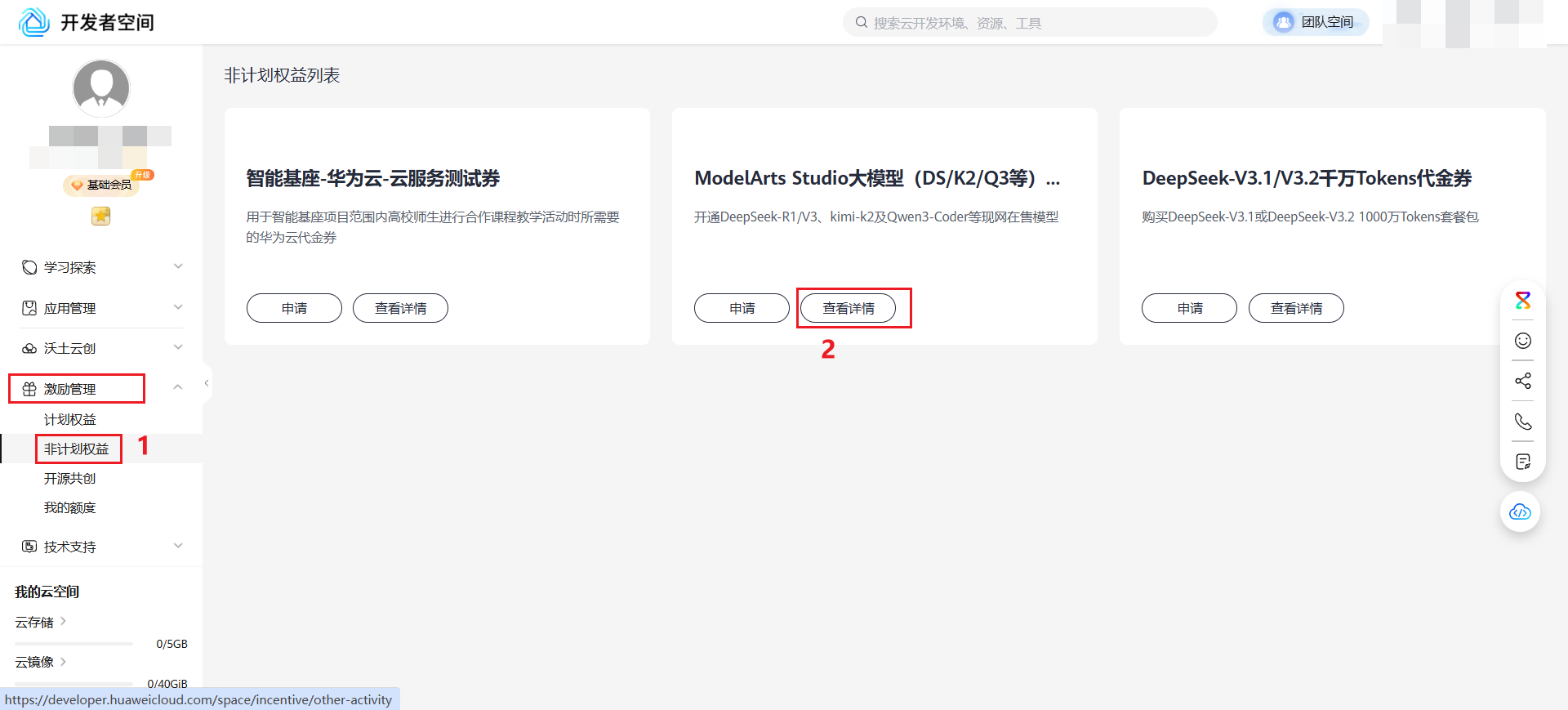
Task: Open the 学习探索 menu label
Action: click(x=70, y=267)
